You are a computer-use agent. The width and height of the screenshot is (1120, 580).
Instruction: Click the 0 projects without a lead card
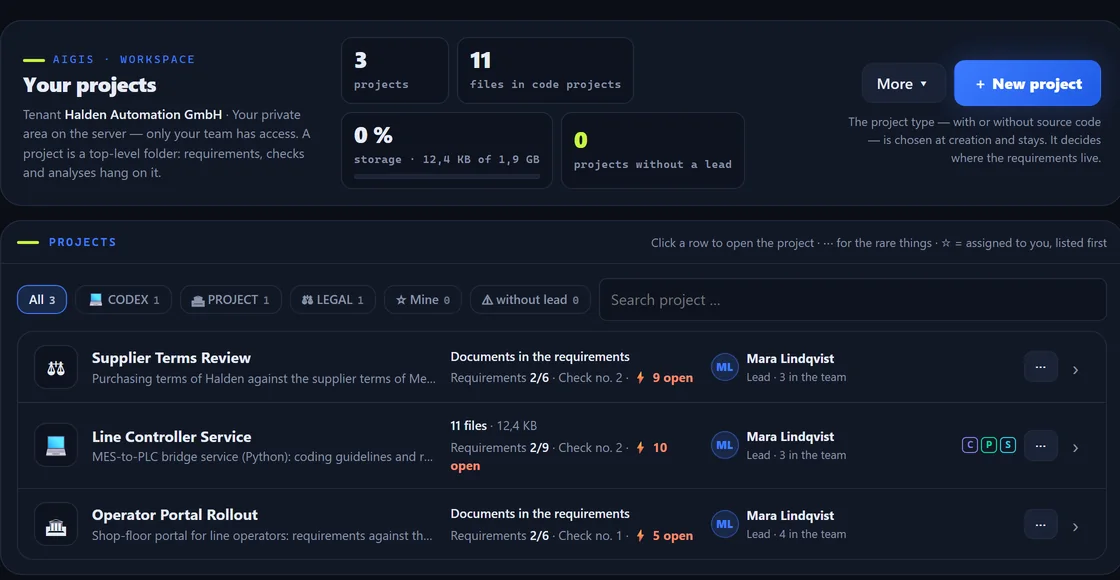tap(653, 151)
